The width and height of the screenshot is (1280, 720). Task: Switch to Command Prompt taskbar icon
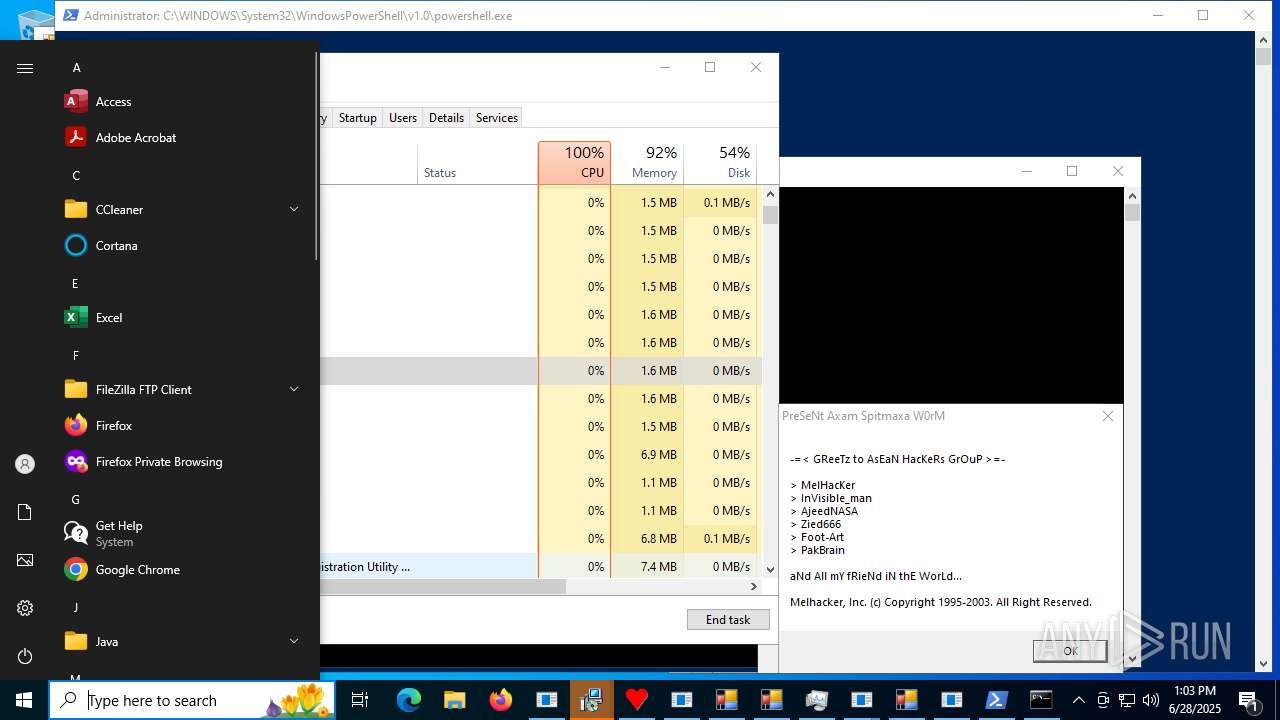[x=1042, y=700]
